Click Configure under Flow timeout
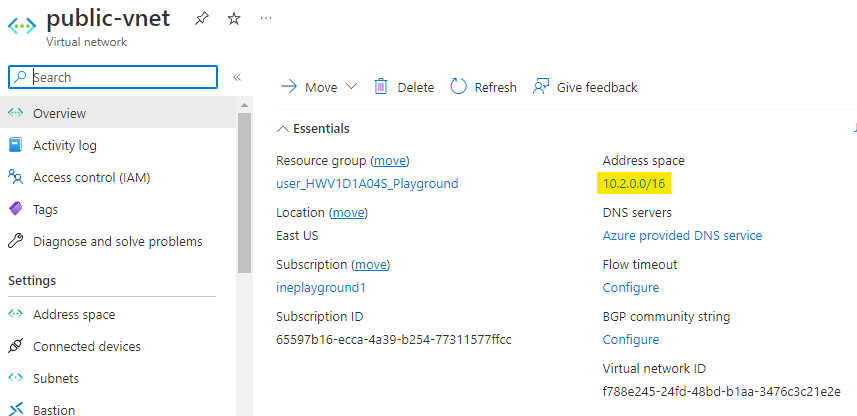Image resolution: width=857 pixels, height=416 pixels. pos(630,287)
